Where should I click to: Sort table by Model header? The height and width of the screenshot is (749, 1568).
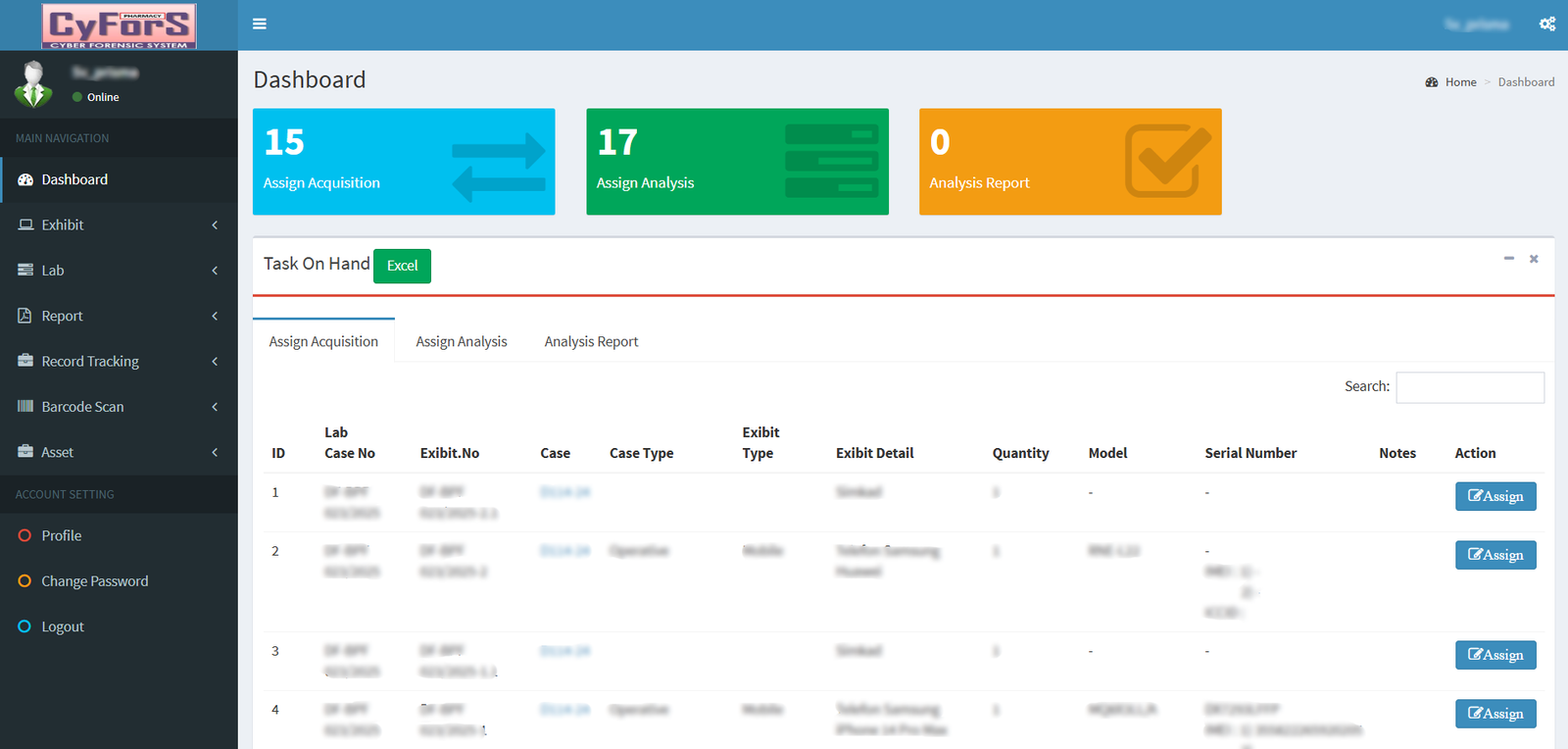(1107, 453)
